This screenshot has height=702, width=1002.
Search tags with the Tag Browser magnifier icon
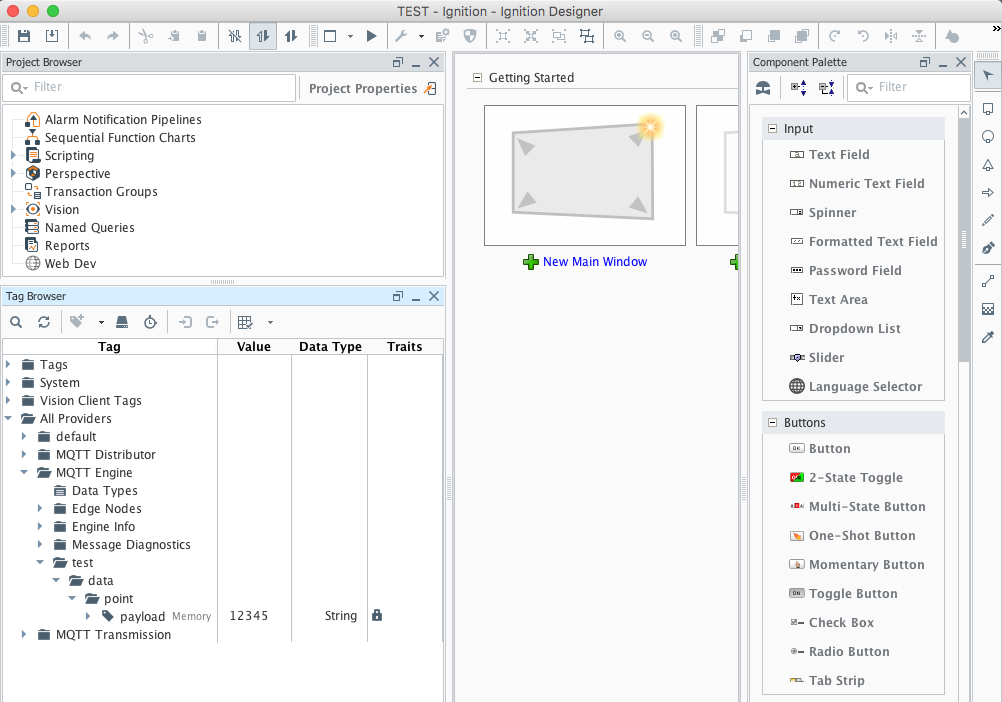(x=16, y=323)
